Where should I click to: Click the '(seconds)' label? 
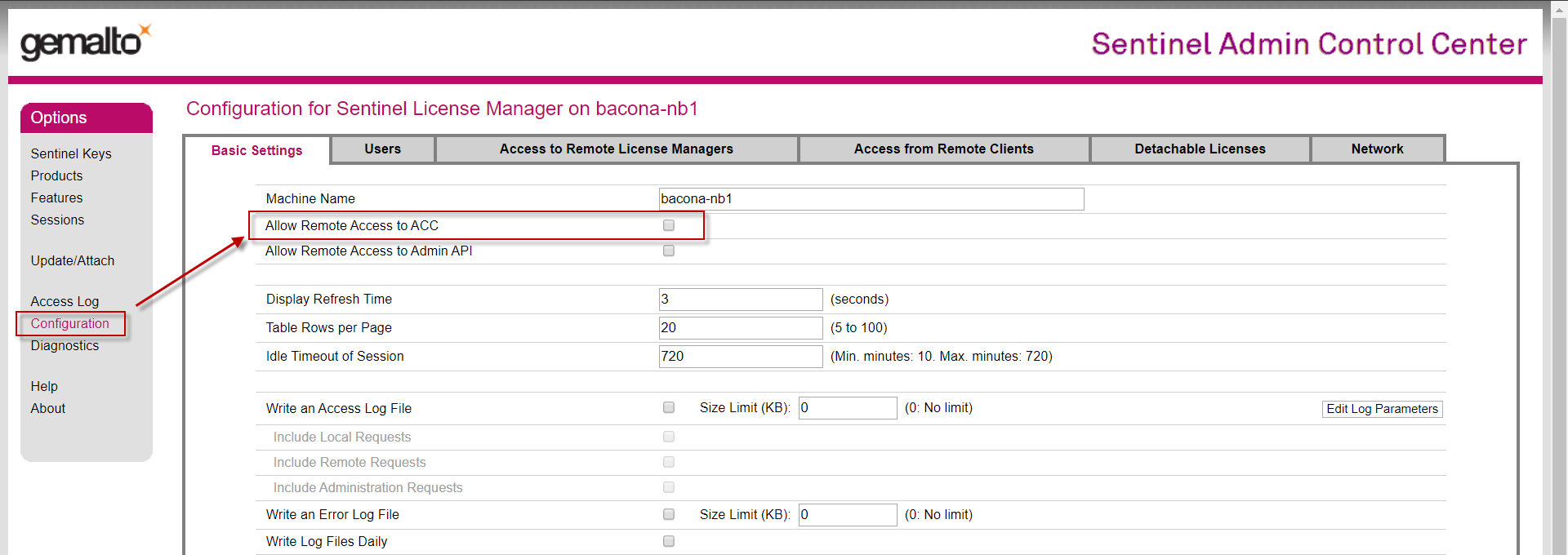coord(859,299)
